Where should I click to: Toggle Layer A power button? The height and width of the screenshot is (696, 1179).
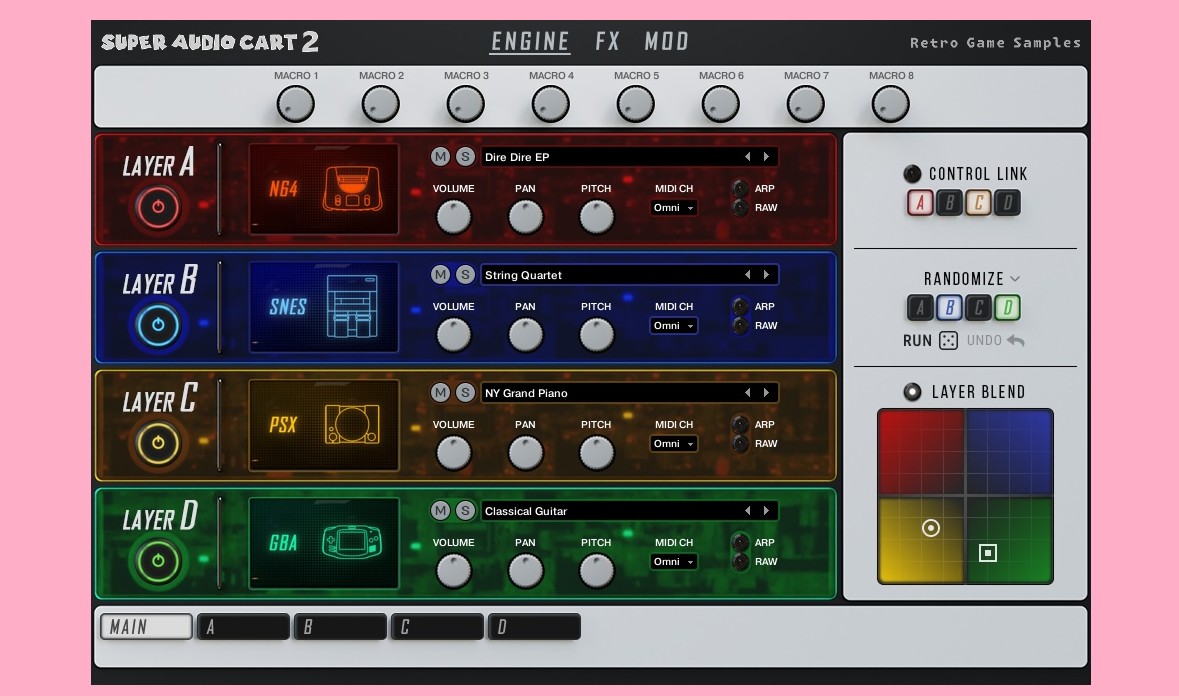tap(158, 208)
